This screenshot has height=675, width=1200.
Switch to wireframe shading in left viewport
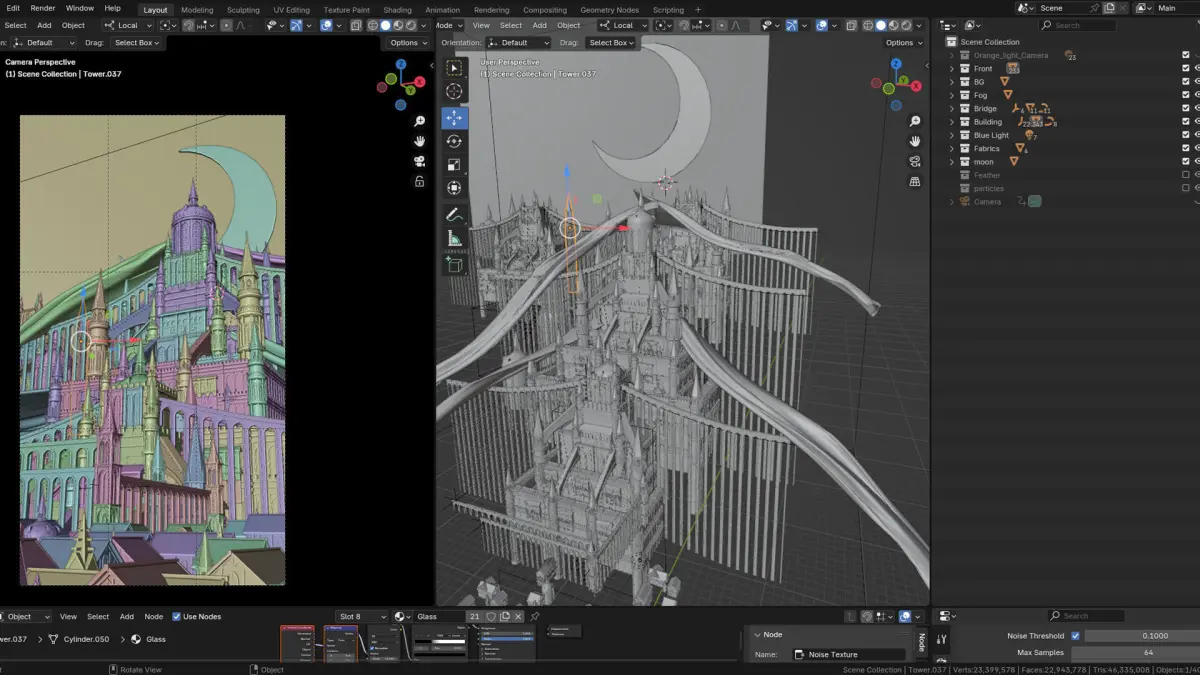(x=373, y=25)
